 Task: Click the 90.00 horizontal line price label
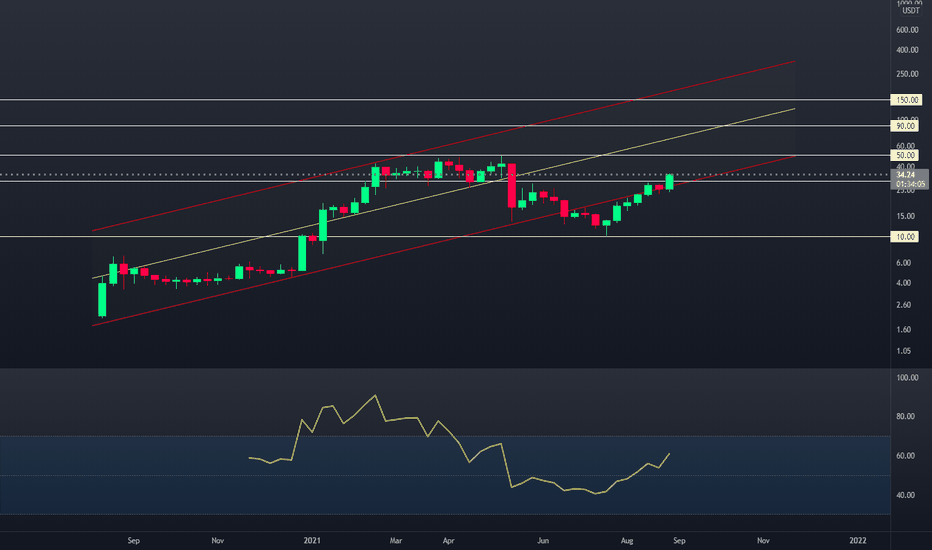pos(905,126)
